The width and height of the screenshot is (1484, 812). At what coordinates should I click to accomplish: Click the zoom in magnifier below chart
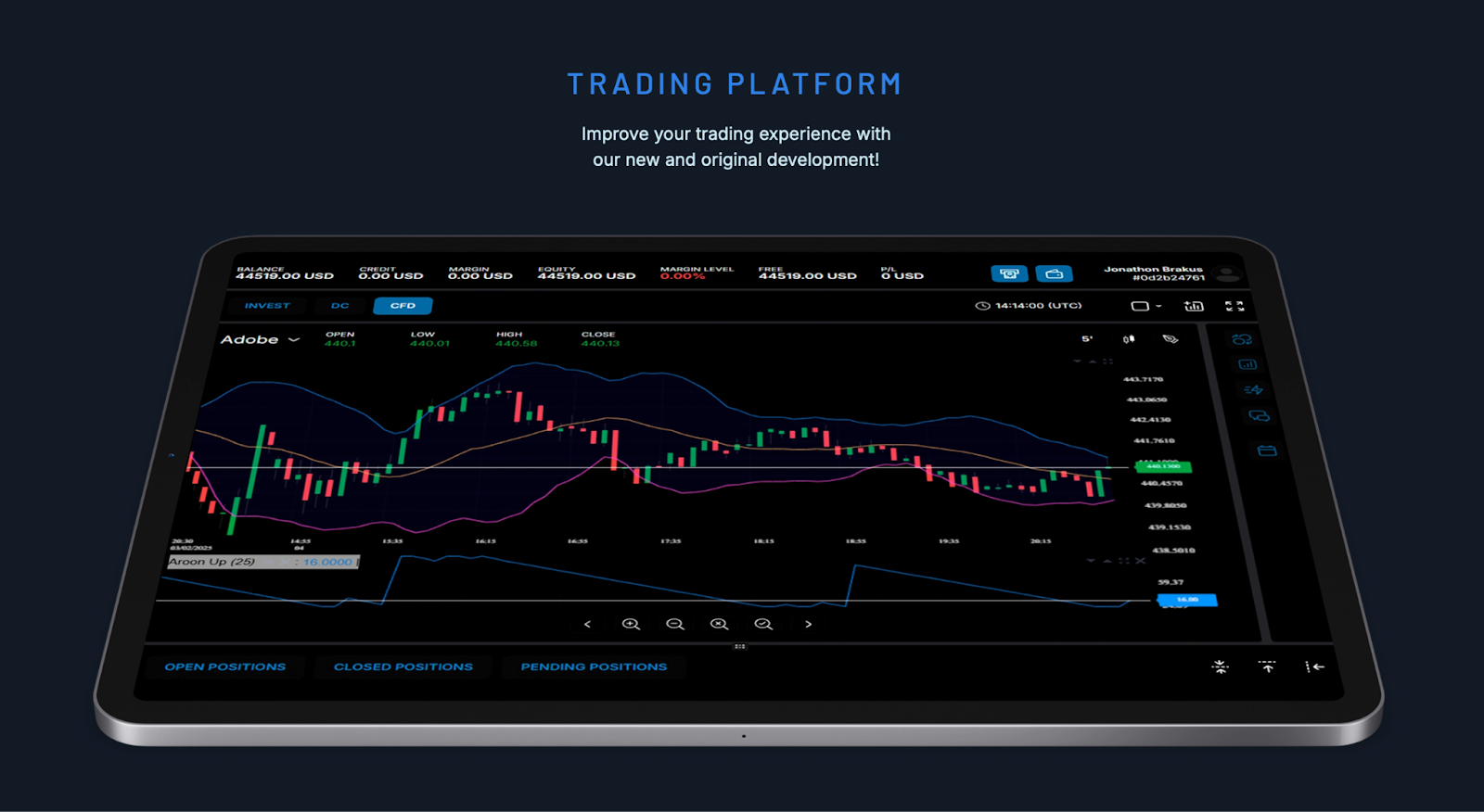pyautogui.click(x=631, y=624)
